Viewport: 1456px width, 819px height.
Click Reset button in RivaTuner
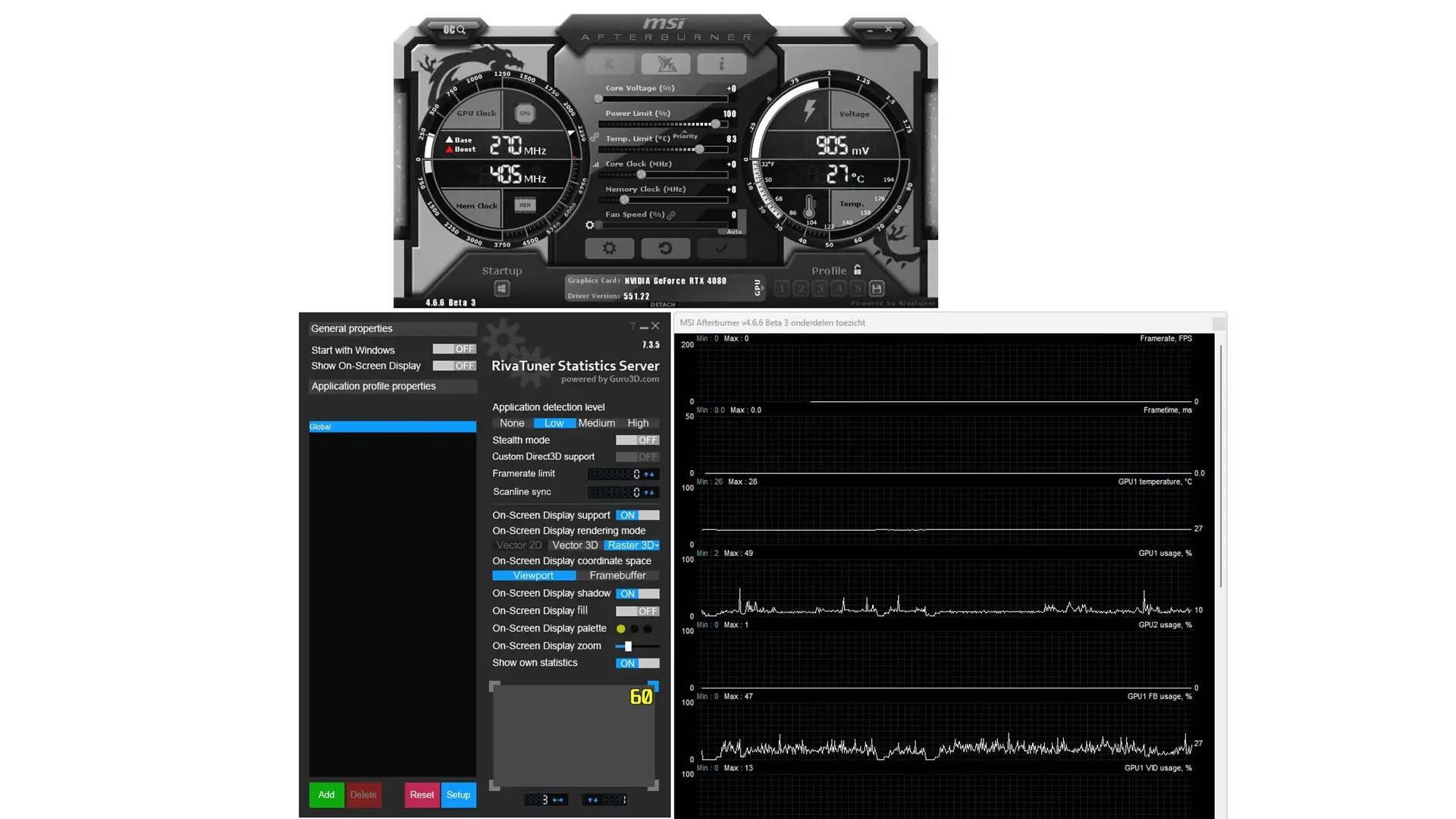coord(422,795)
